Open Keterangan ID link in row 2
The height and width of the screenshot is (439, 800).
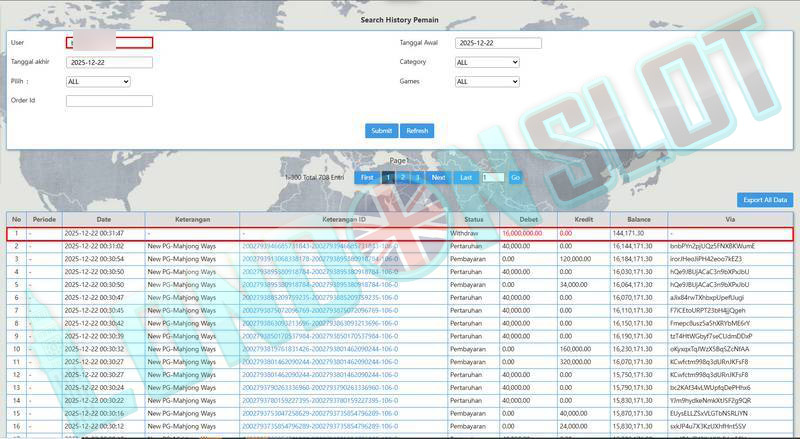[x=319, y=245]
